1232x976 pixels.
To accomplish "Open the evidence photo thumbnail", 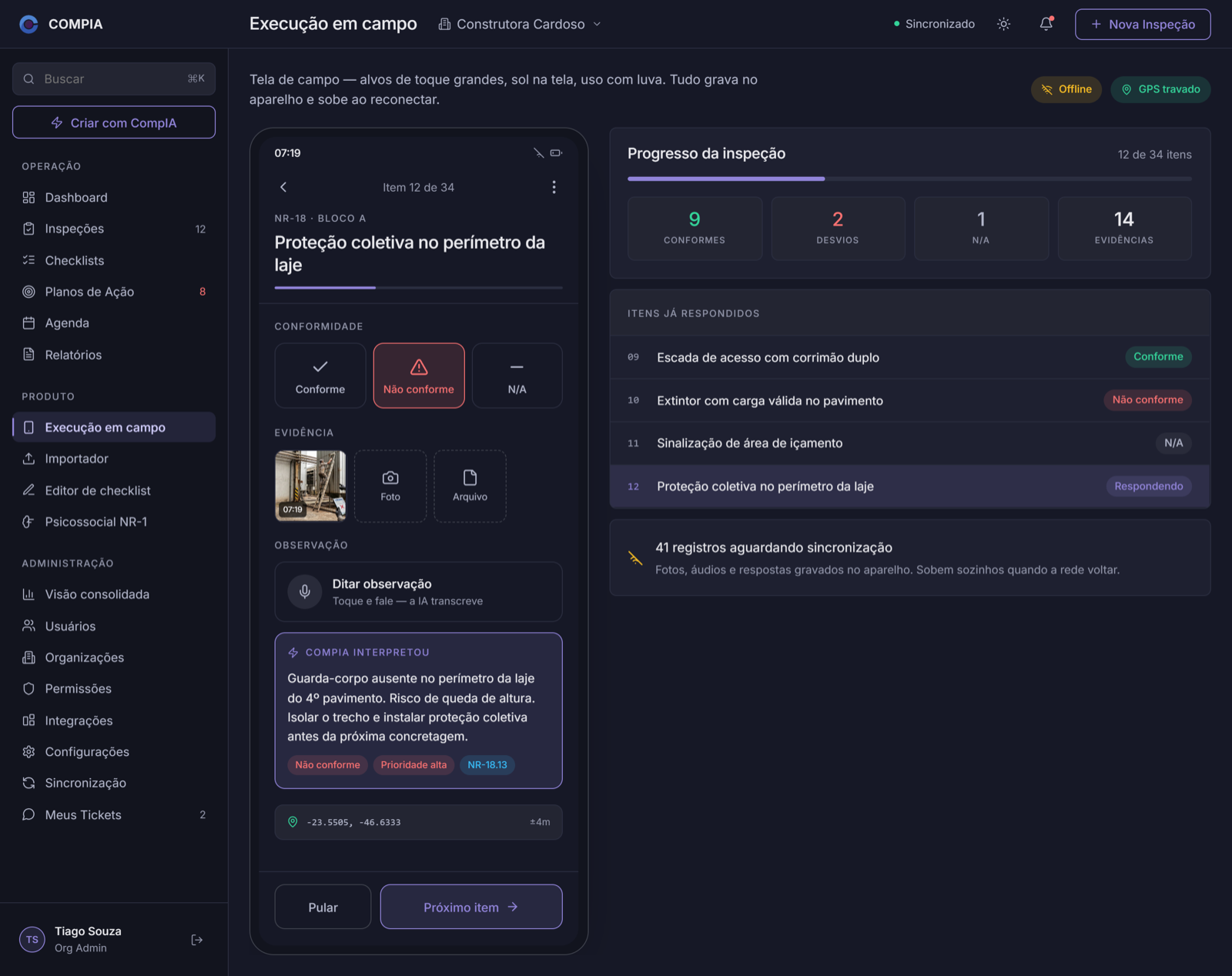I will pos(310,486).
